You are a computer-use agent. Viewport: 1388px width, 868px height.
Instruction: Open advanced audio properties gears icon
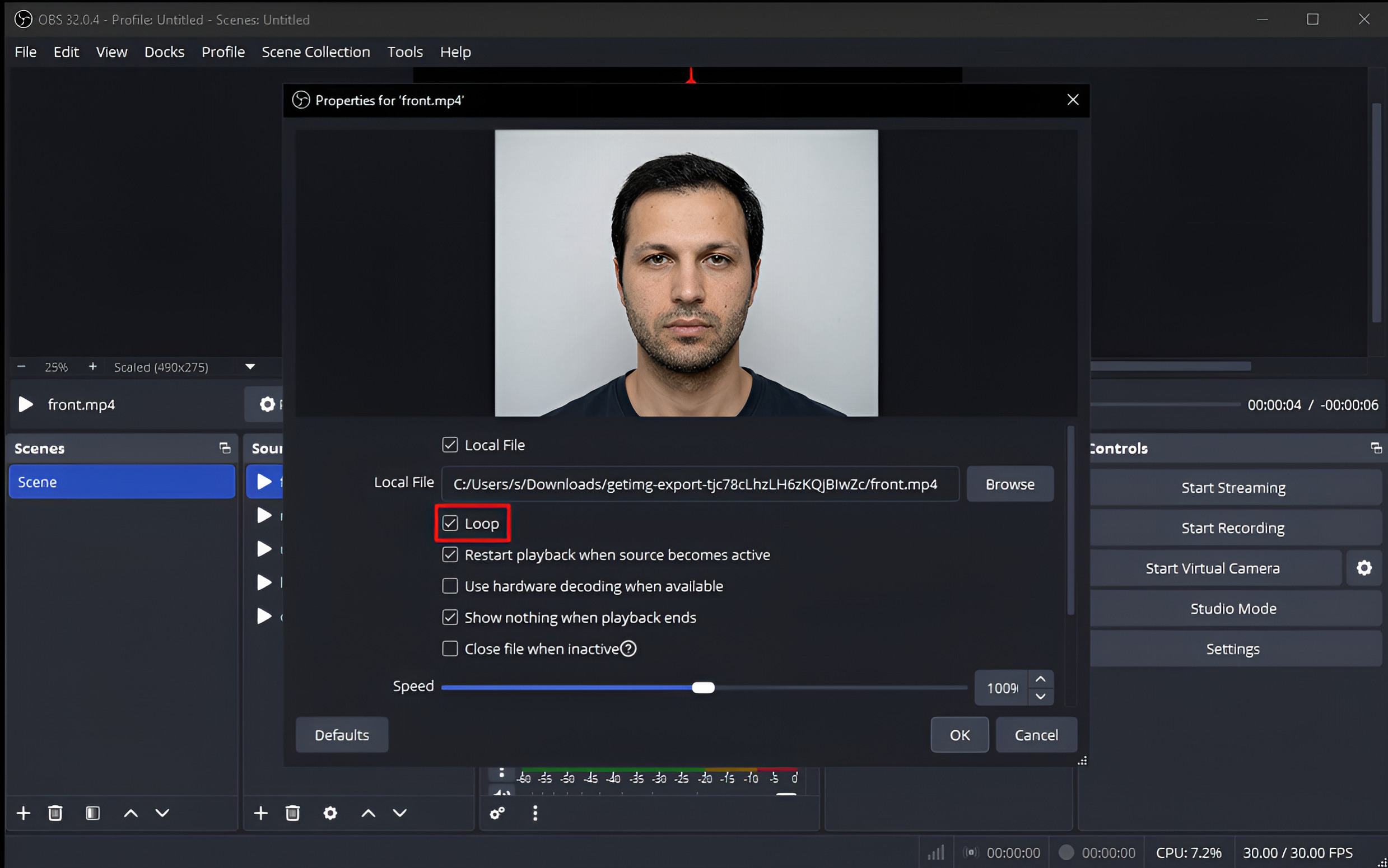[497, 813]
